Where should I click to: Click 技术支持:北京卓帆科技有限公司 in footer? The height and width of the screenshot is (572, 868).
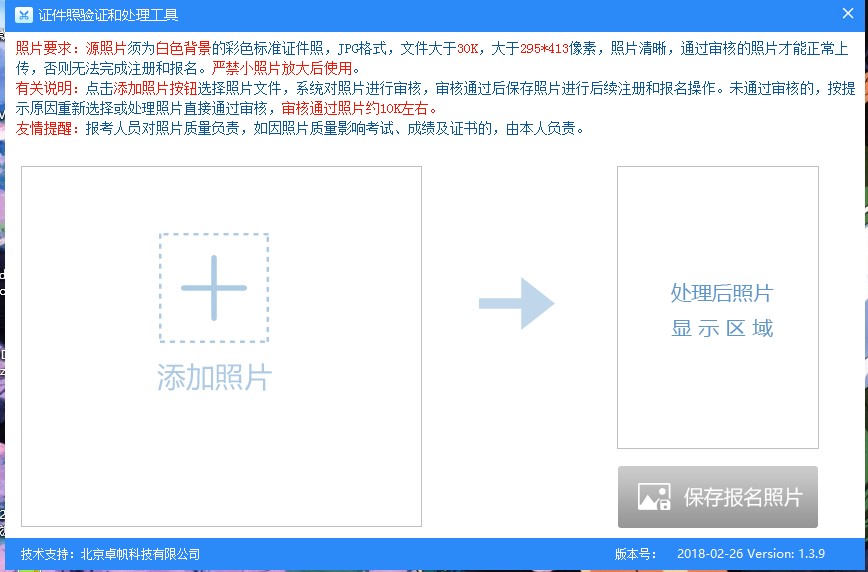(x=110, y=554)
